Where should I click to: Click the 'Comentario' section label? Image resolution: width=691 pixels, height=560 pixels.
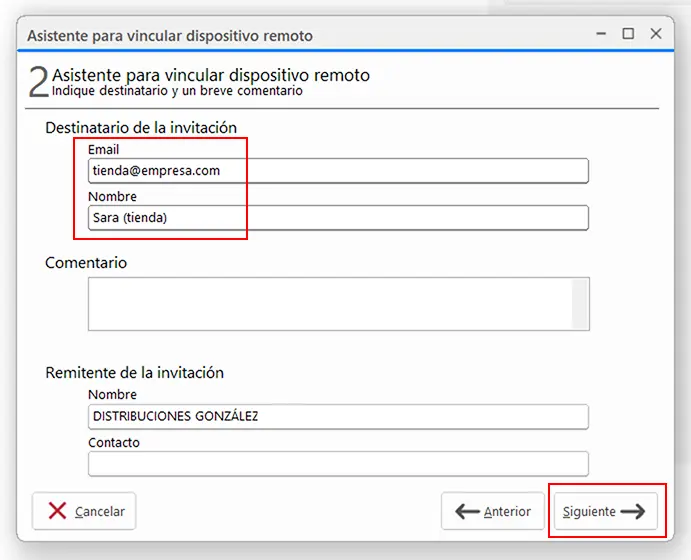point(86,263)
